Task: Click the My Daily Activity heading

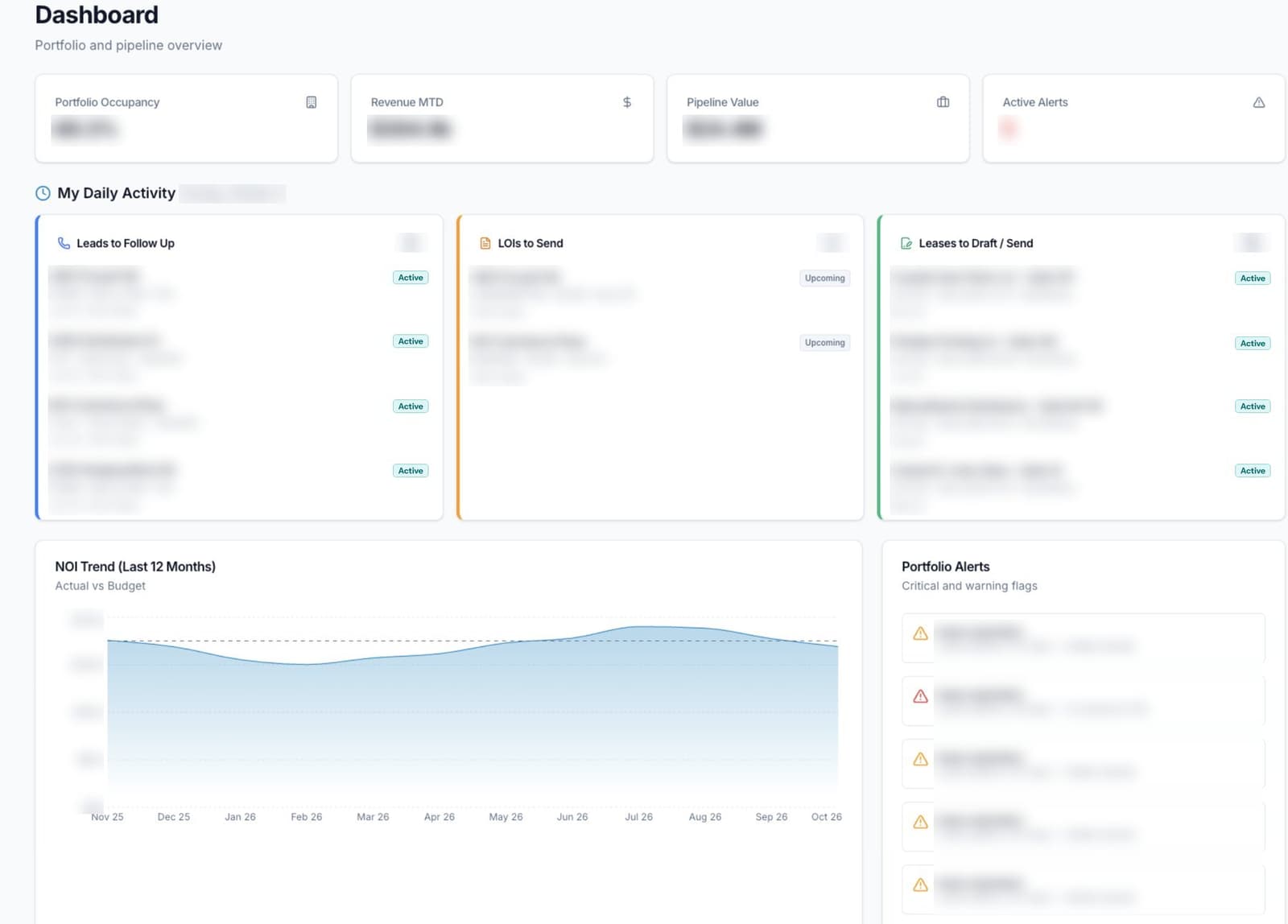Action: 116,193
